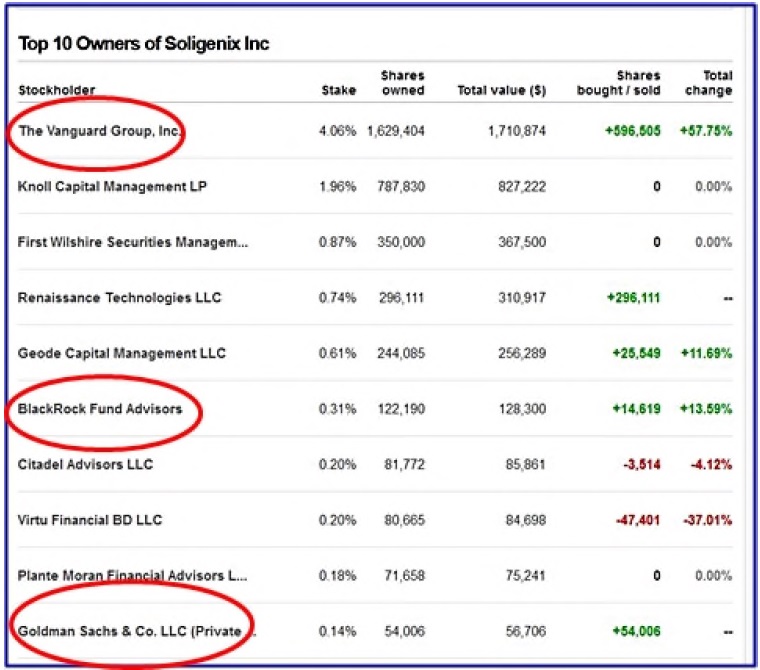This screenshot has width=760, height=670.
Task: Click the Stockholder column header
Action: point(56,90)
